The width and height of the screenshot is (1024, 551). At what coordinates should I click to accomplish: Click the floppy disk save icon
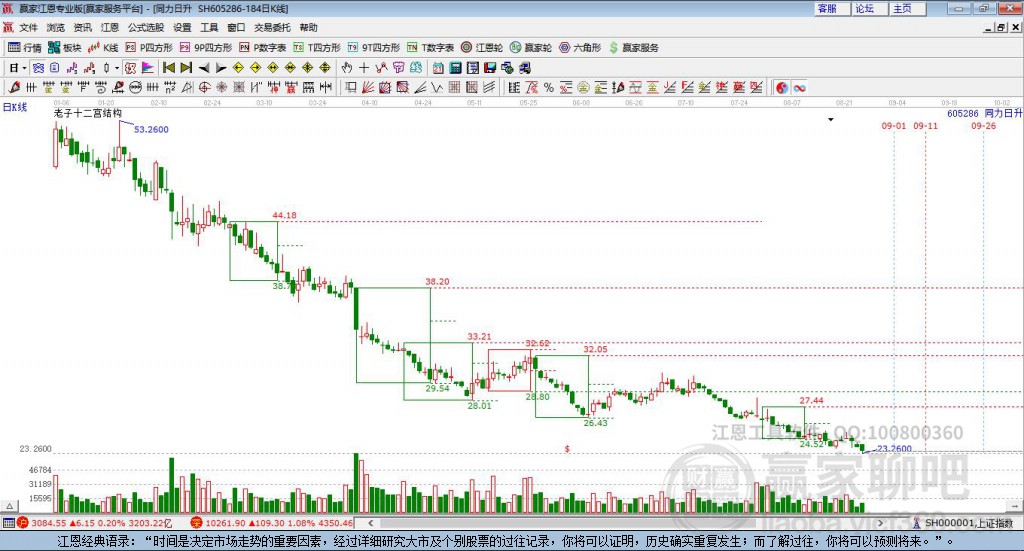(x=490, y=68)
